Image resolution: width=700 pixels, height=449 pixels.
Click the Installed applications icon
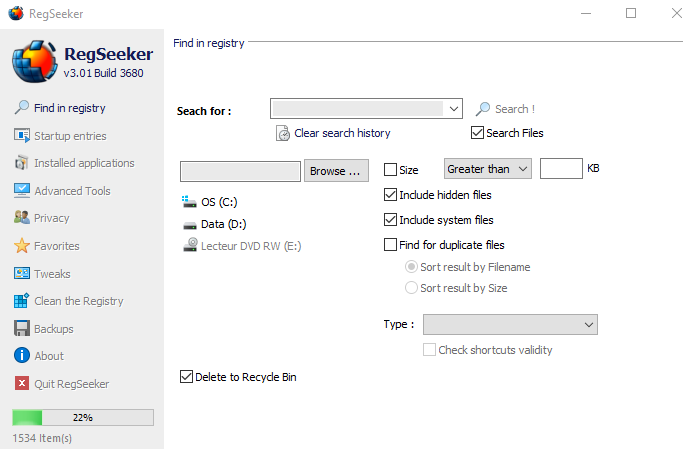pyautogui.click(x=21, y=163)
